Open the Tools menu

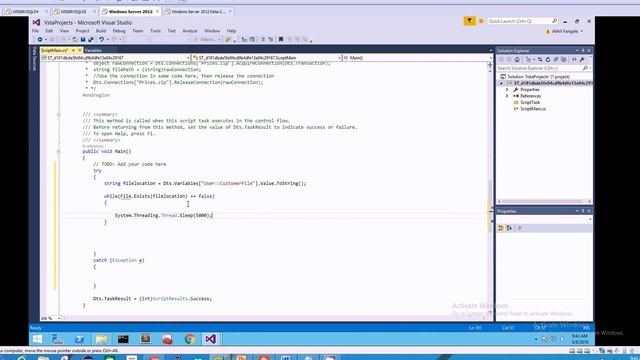[155, 31]
